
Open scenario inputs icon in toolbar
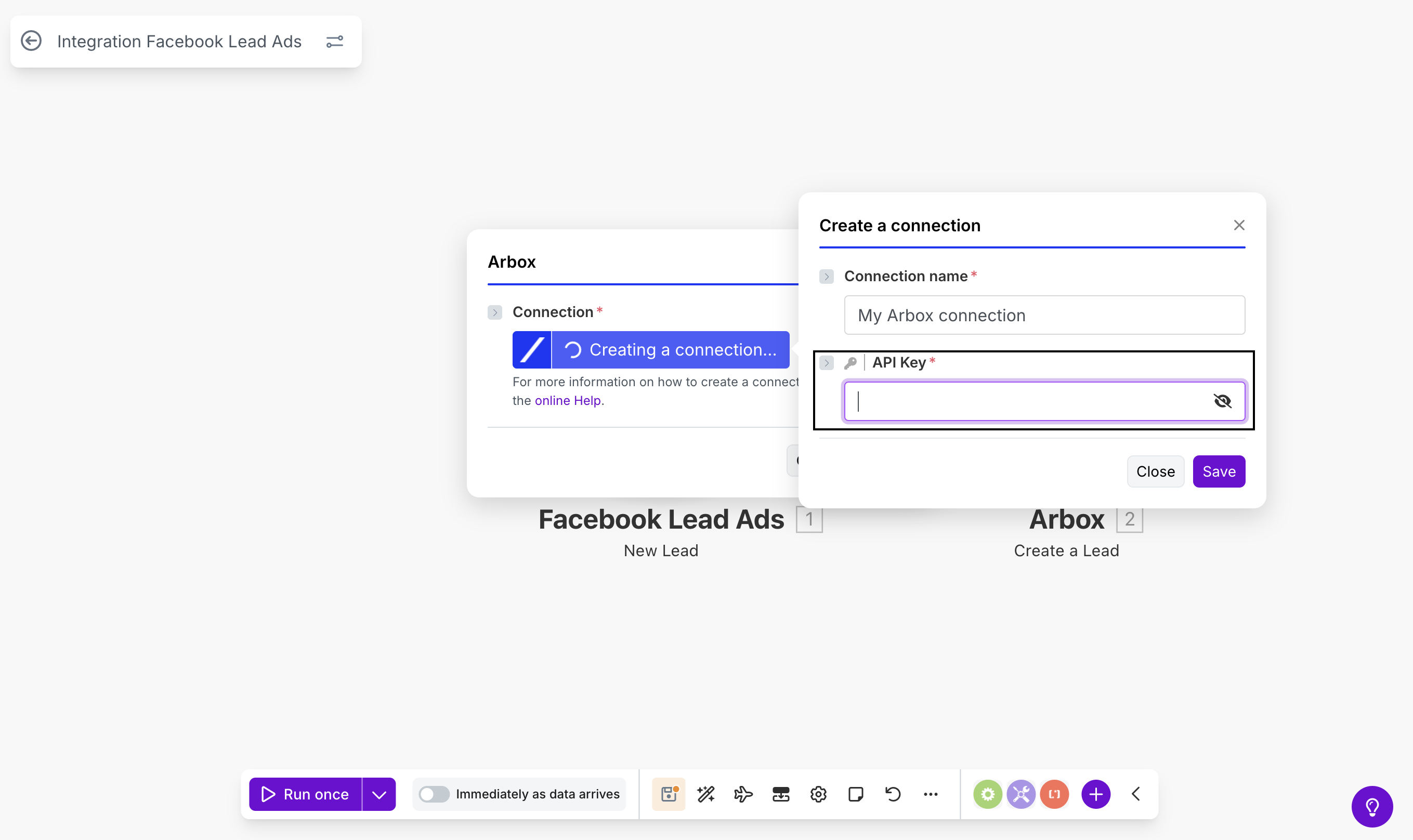click(x=781, y=794)
